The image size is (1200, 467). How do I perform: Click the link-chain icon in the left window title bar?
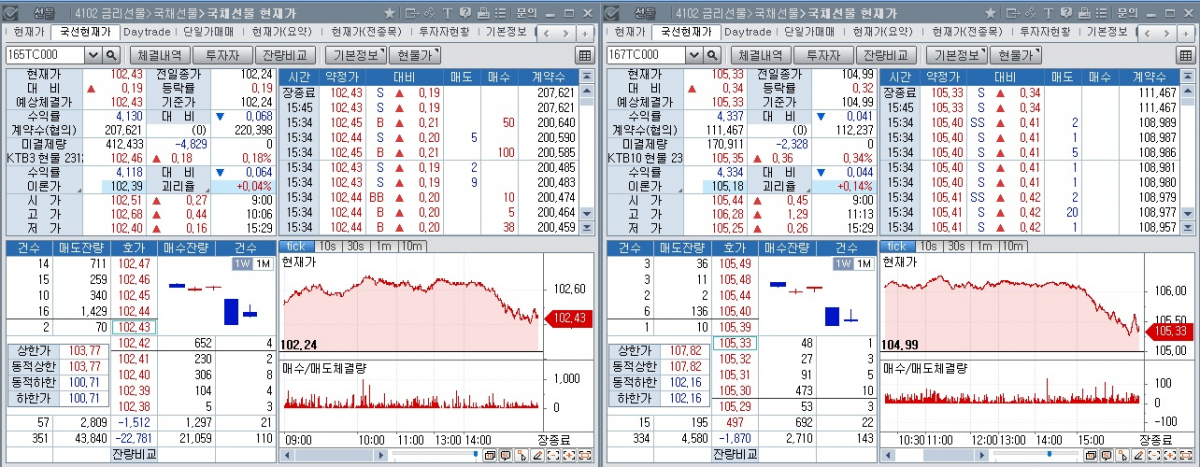(429, 13)
